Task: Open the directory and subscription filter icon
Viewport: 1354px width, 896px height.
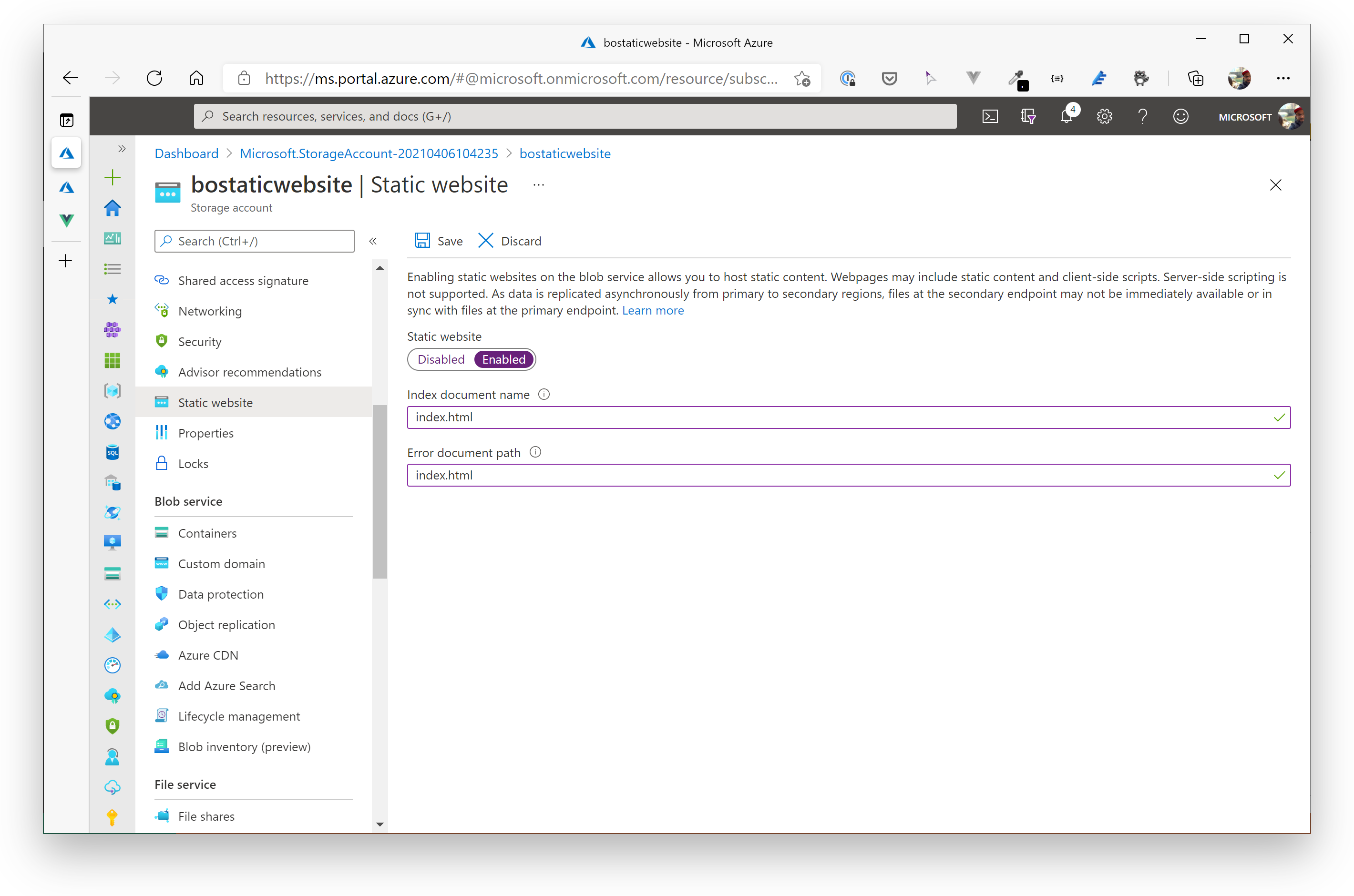Action: (1027, 116)
